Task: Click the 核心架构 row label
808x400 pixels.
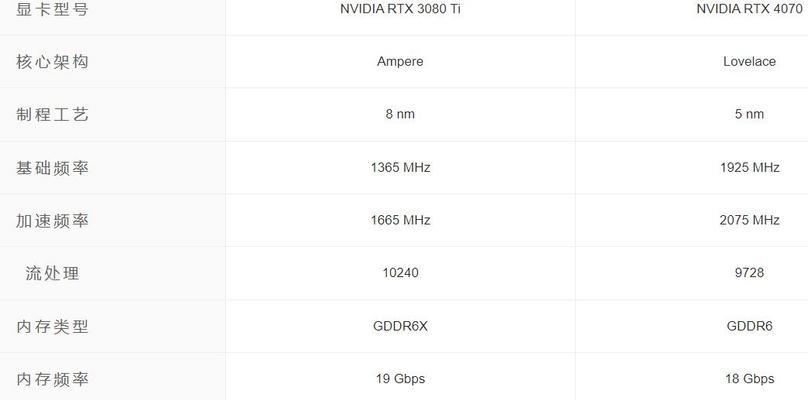Action: 52,61
